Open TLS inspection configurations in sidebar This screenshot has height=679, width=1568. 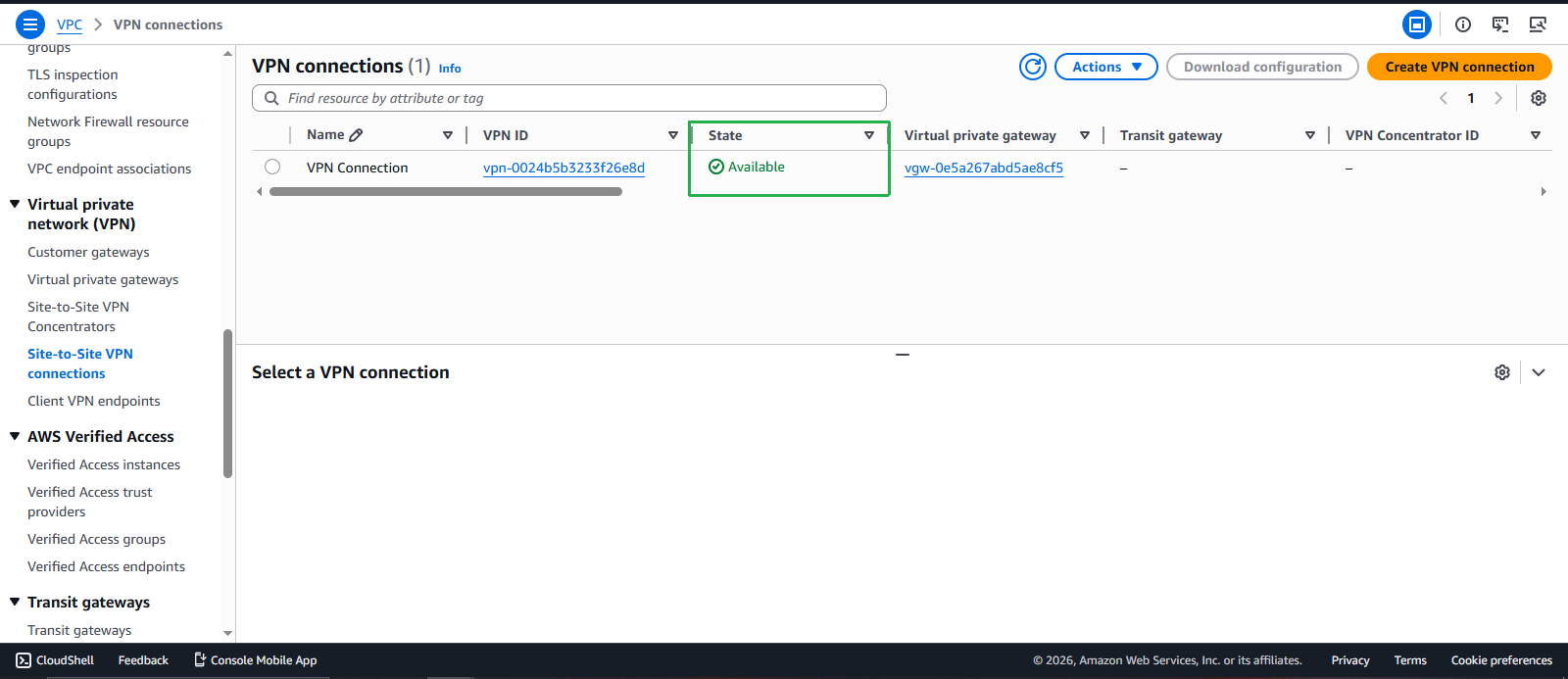coord(73,84)
